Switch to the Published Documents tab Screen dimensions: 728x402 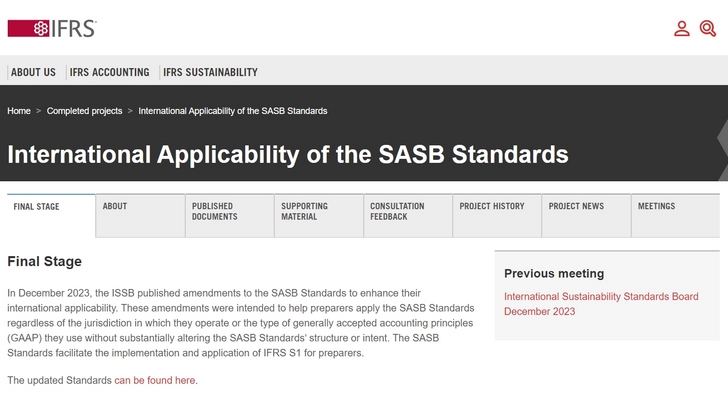click(x=214, y=211)
